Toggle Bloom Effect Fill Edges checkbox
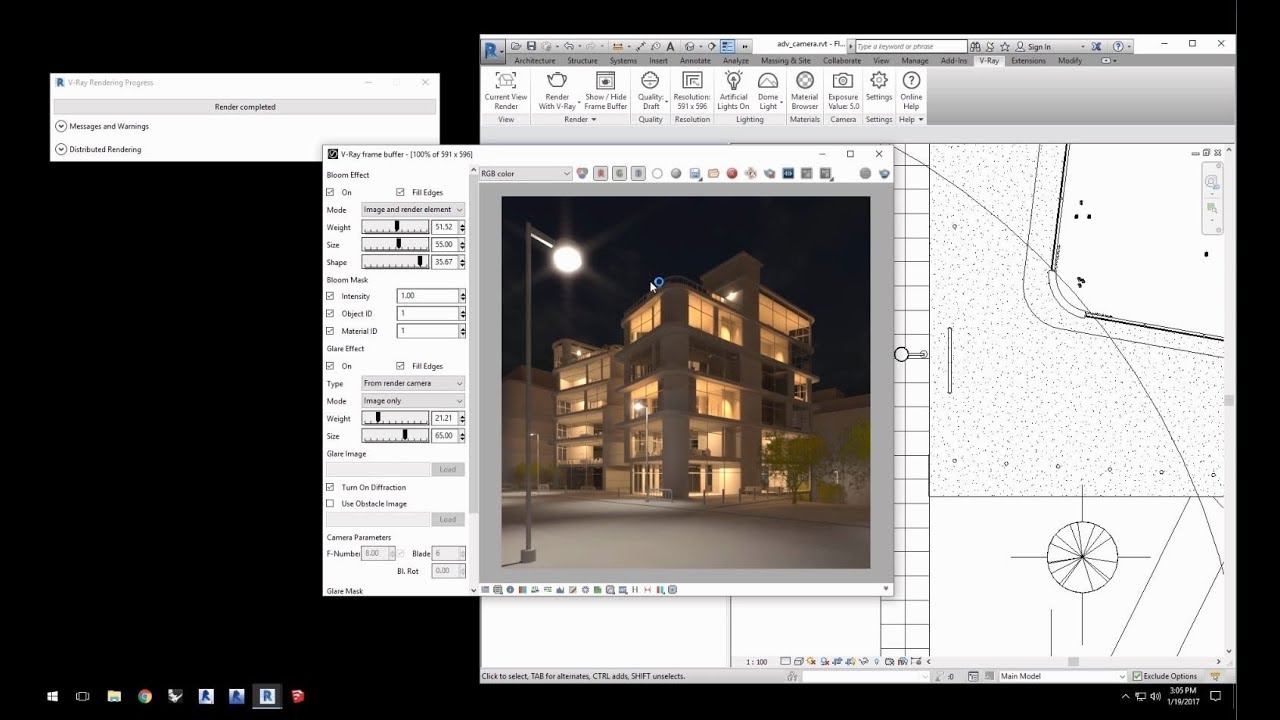1280x720 pixels. 400,192
